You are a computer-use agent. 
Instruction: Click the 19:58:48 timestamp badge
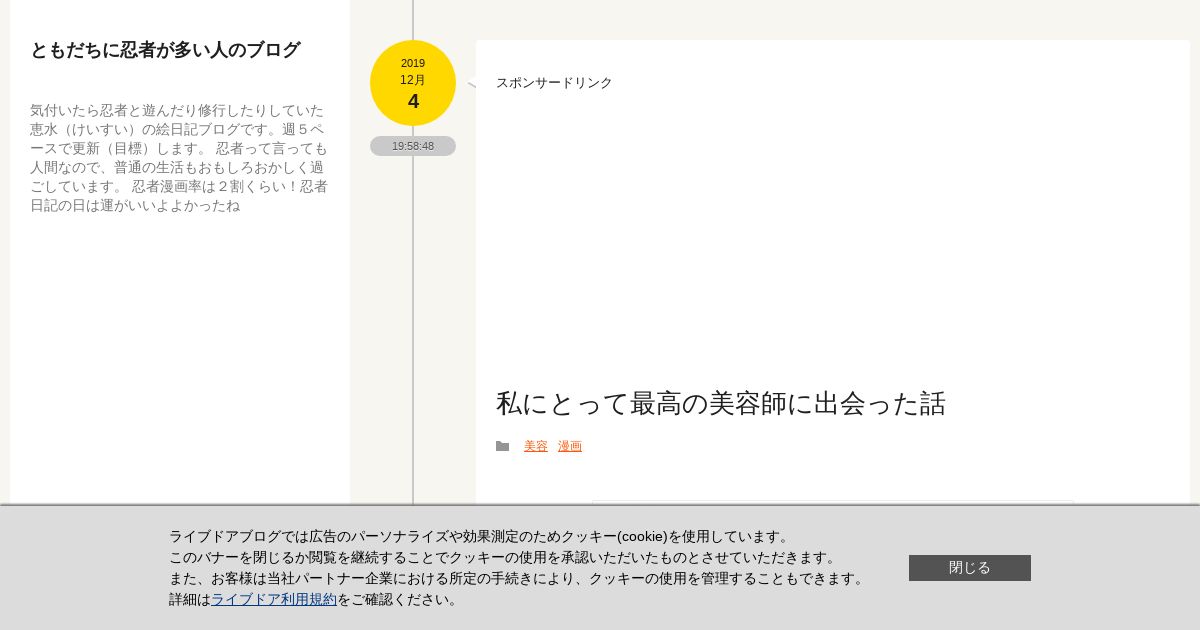(x=413, y=146)
